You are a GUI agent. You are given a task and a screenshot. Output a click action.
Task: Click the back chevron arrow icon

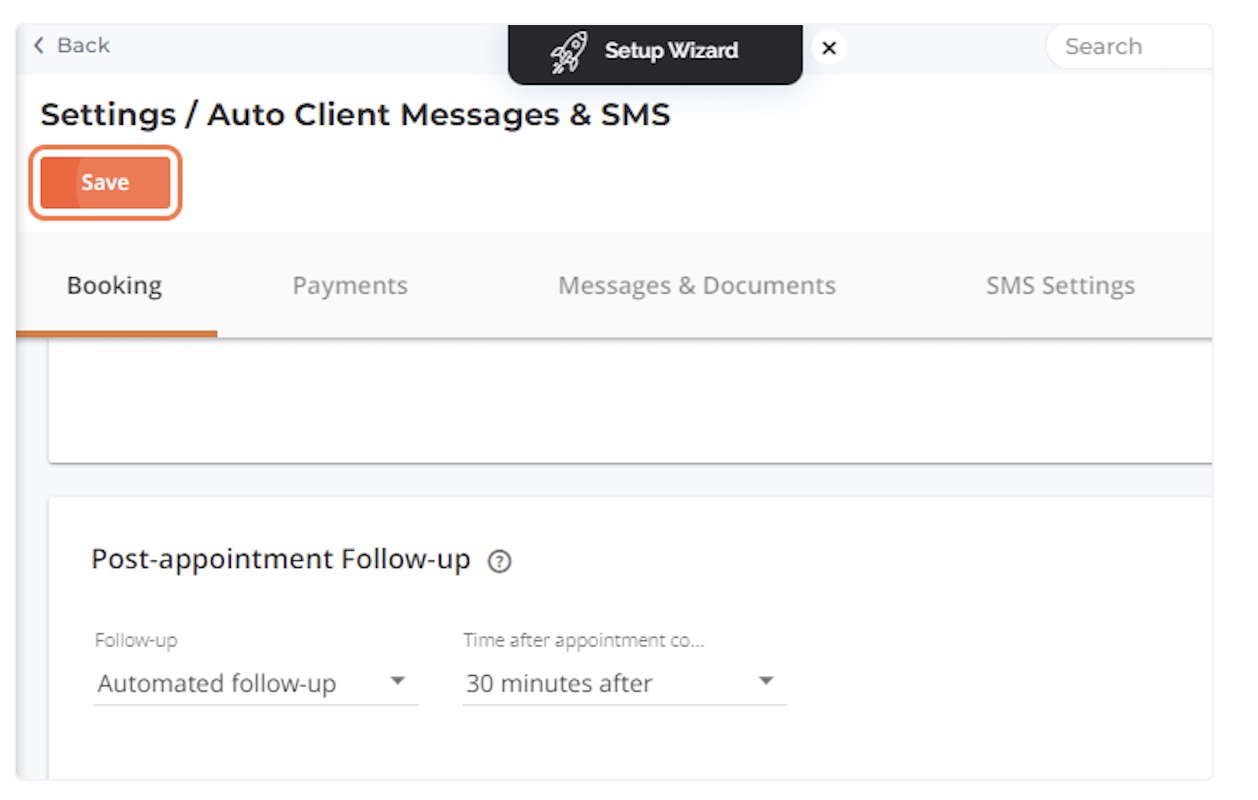point(39,45)
